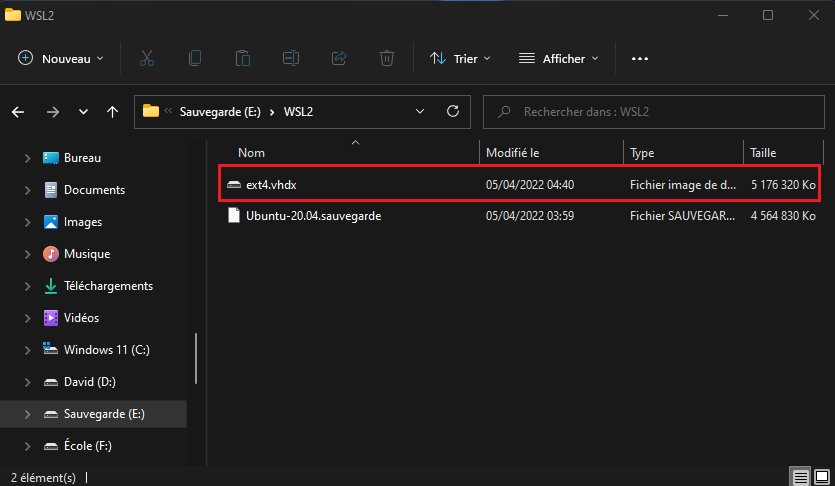The height and width of the screenshot is (486, 835).
Task: Click the Cut scissors icon
Action: (146, 58)
